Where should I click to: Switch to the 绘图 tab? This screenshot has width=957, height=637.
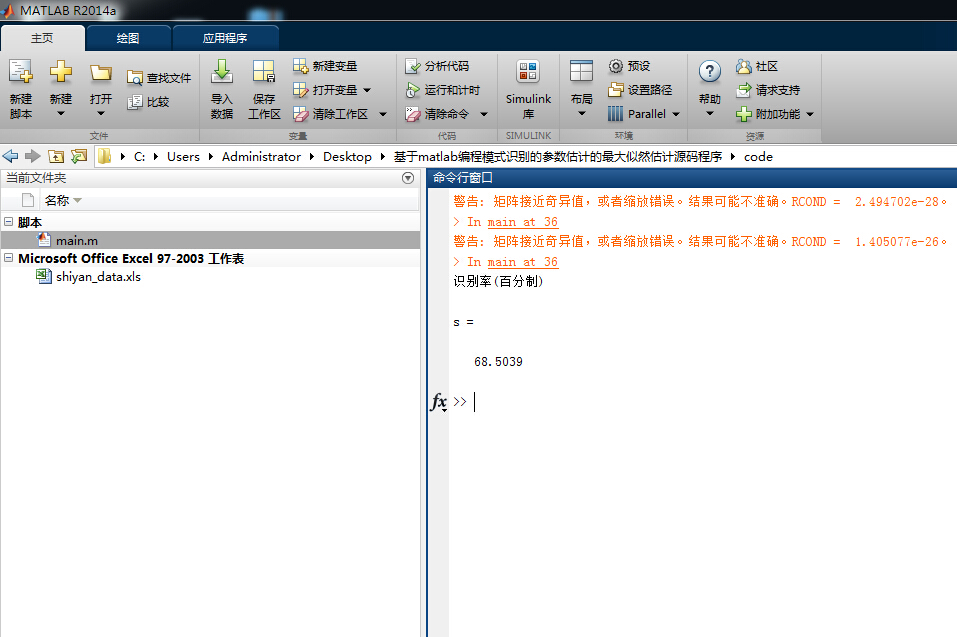tap(128, 38)
